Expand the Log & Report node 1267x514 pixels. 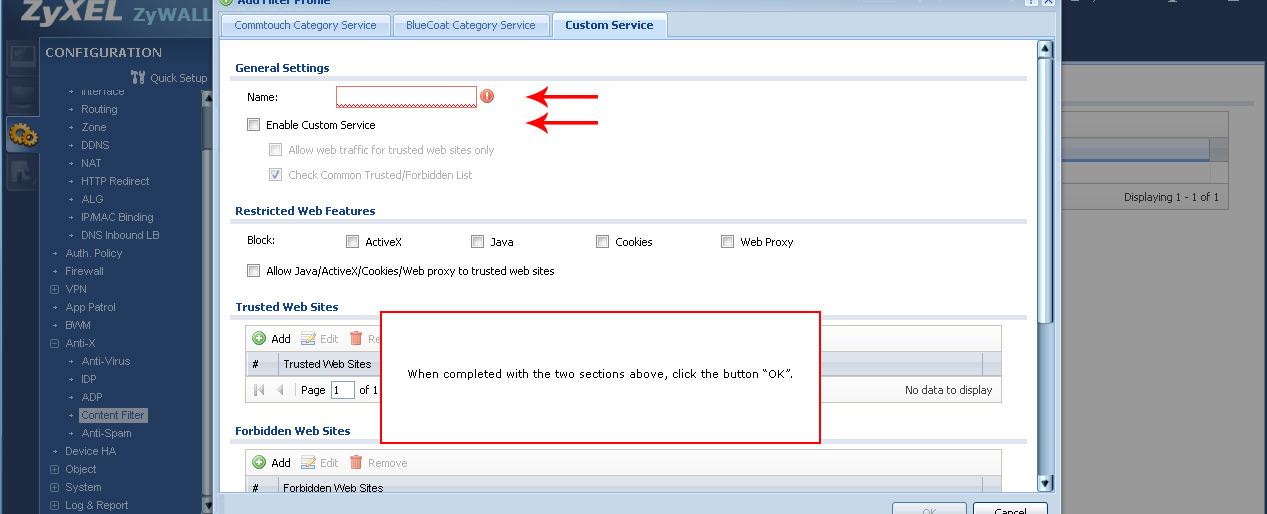click(x=55, y=505)
